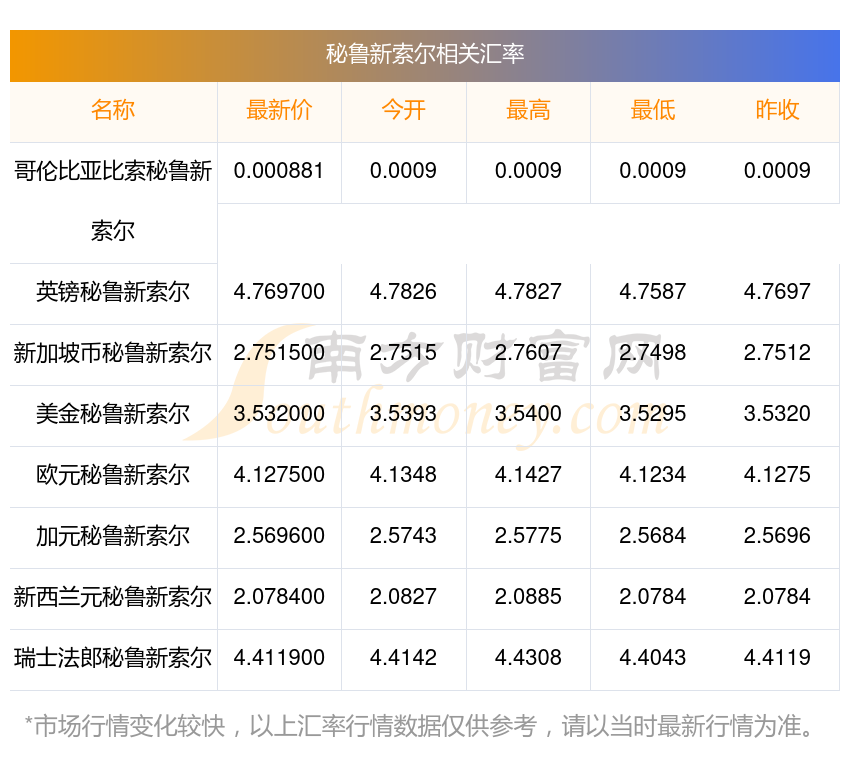The image size is (850, 757).
Task: Click the high price 4.7827
Action: pyautogui.click(x=528, y=292)
